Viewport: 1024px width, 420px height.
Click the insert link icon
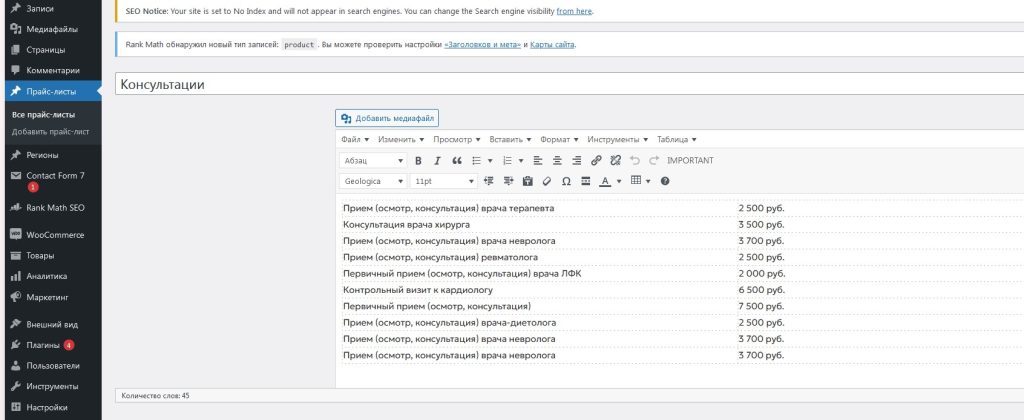point(596,160)
